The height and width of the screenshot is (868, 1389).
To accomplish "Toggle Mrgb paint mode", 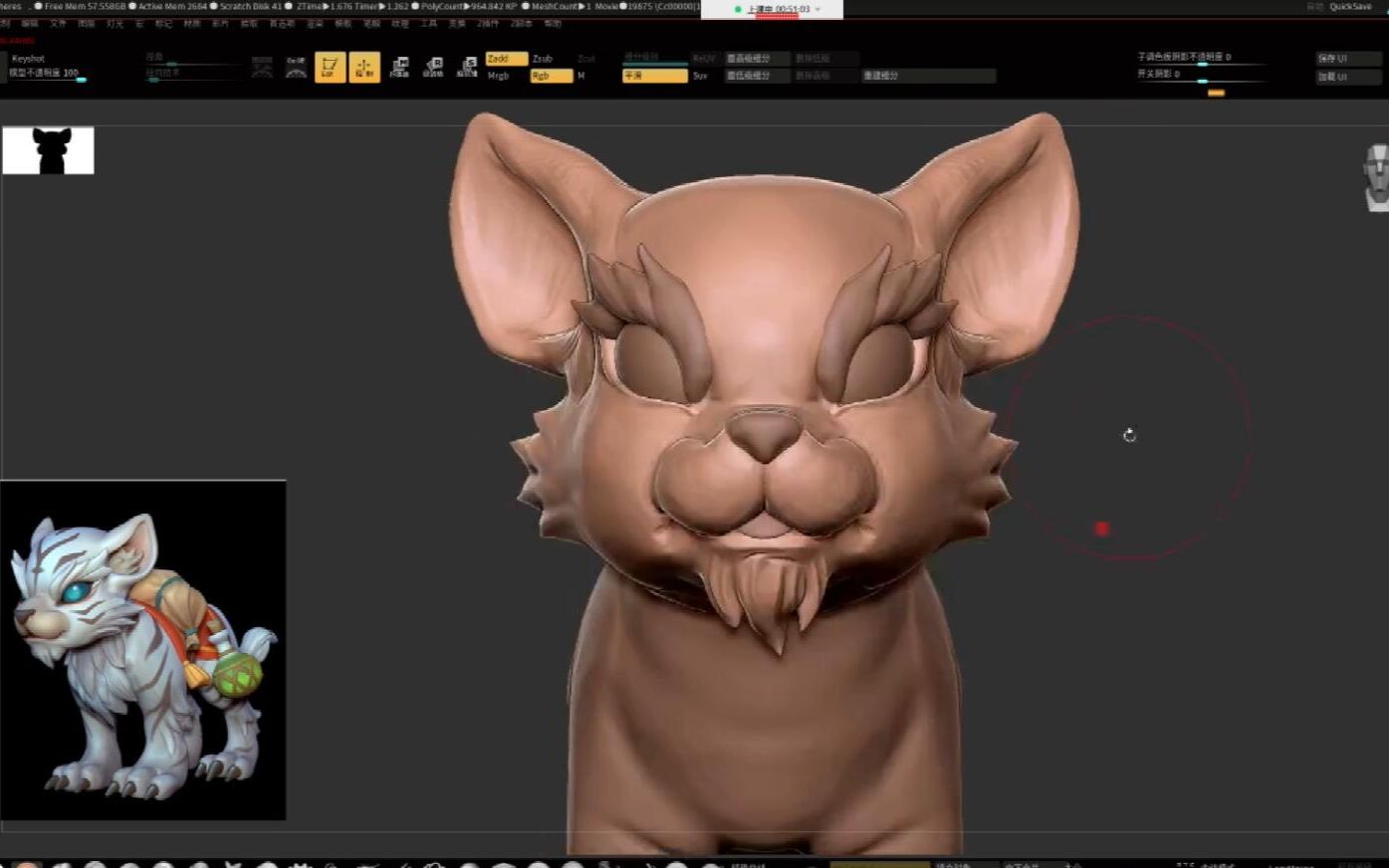I will coord(499,76).
